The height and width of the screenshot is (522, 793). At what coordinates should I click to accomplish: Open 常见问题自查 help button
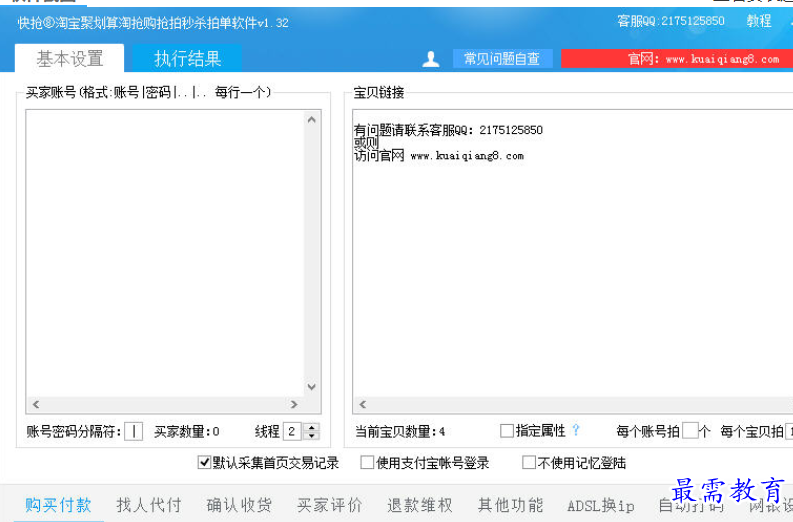[x=502, y=59]
